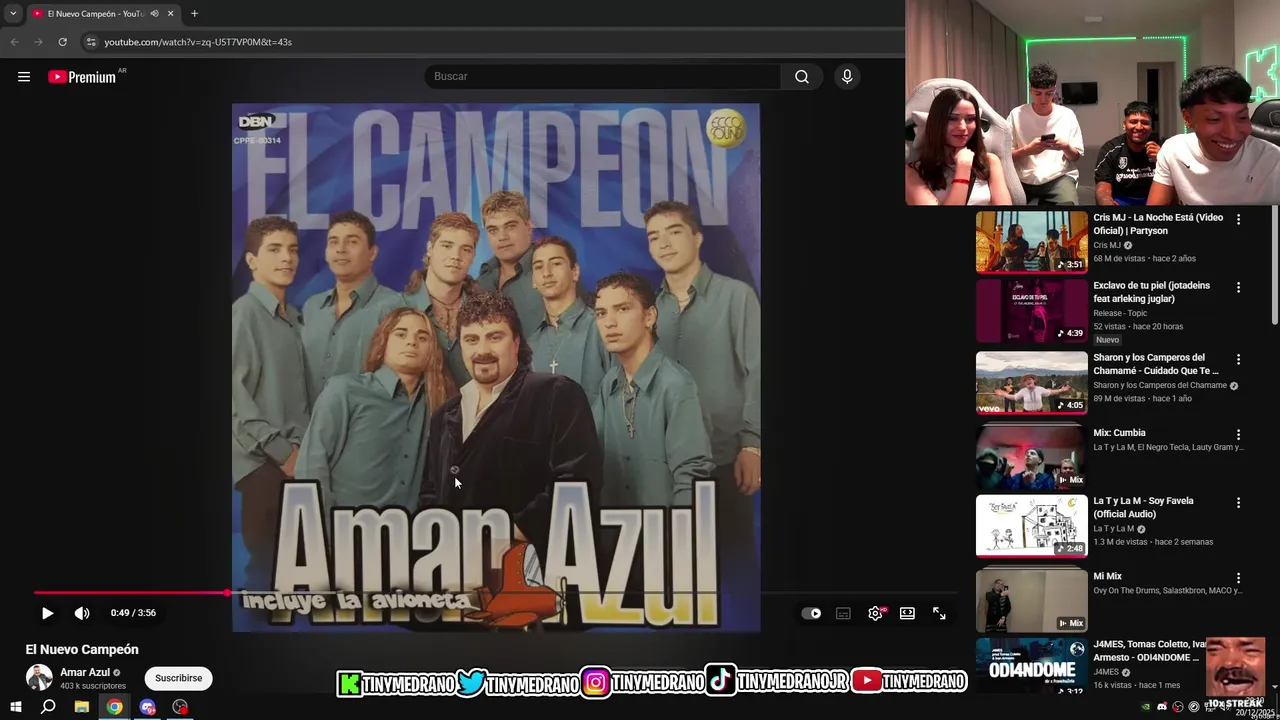Screen dimensions: 1280x720
Task: Open OBS Studio from the taskbar
Action: click(180, 707)
